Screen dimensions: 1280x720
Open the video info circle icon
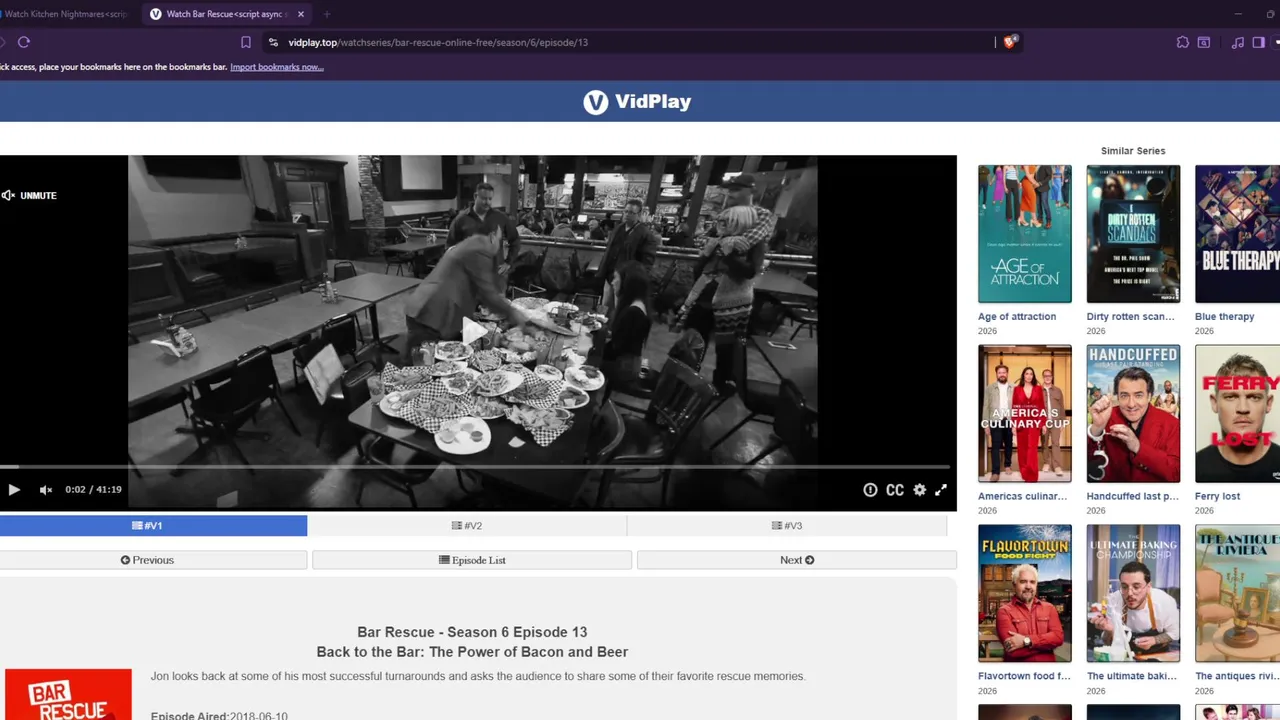pyautogui.click(x=870, y=490)
